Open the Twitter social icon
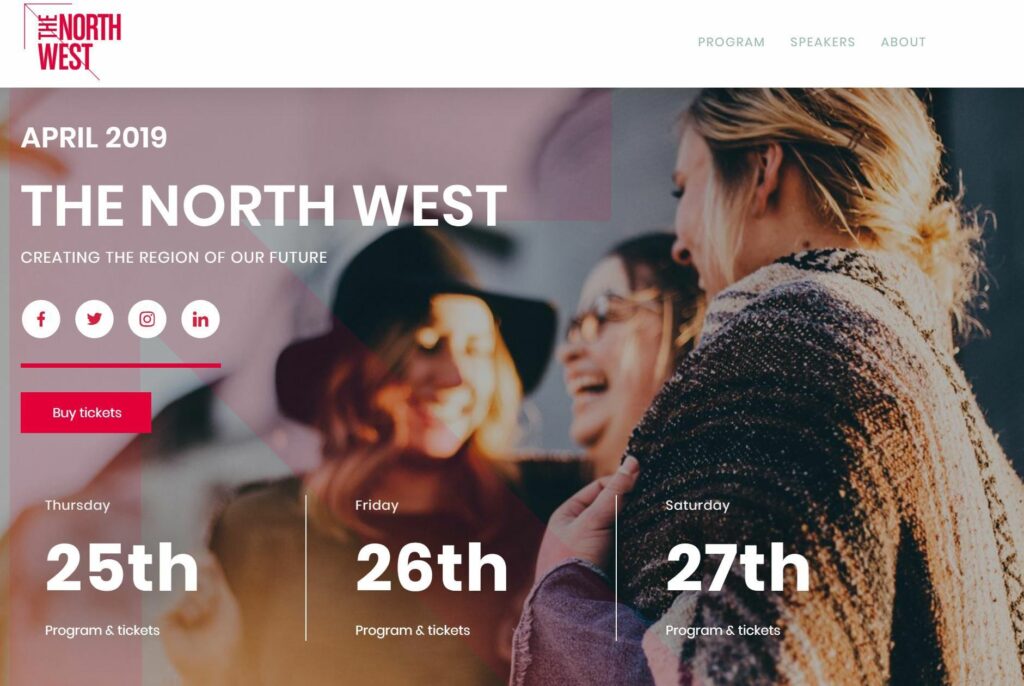This screenshot has height=686, width=1024. 94,319
